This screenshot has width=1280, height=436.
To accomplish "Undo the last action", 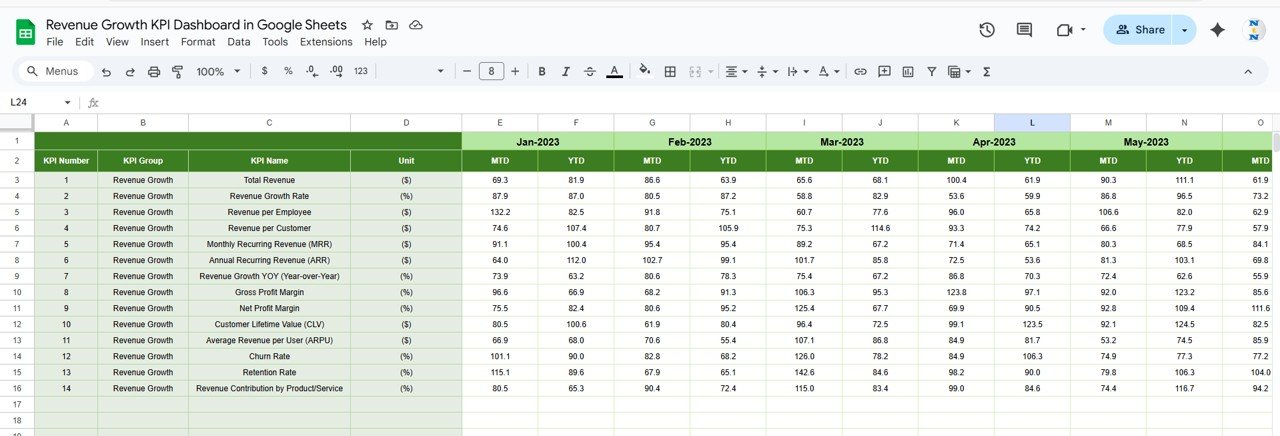I will pyautogui.click(x=105, y=72).
